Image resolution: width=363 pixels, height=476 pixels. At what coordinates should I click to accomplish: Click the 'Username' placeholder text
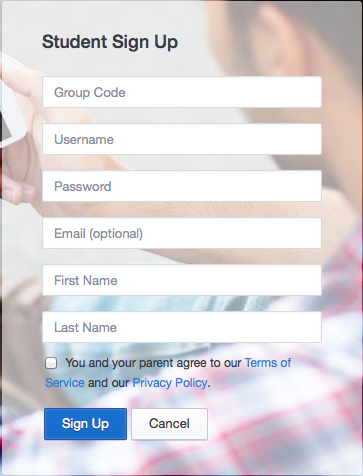[84, 139]
